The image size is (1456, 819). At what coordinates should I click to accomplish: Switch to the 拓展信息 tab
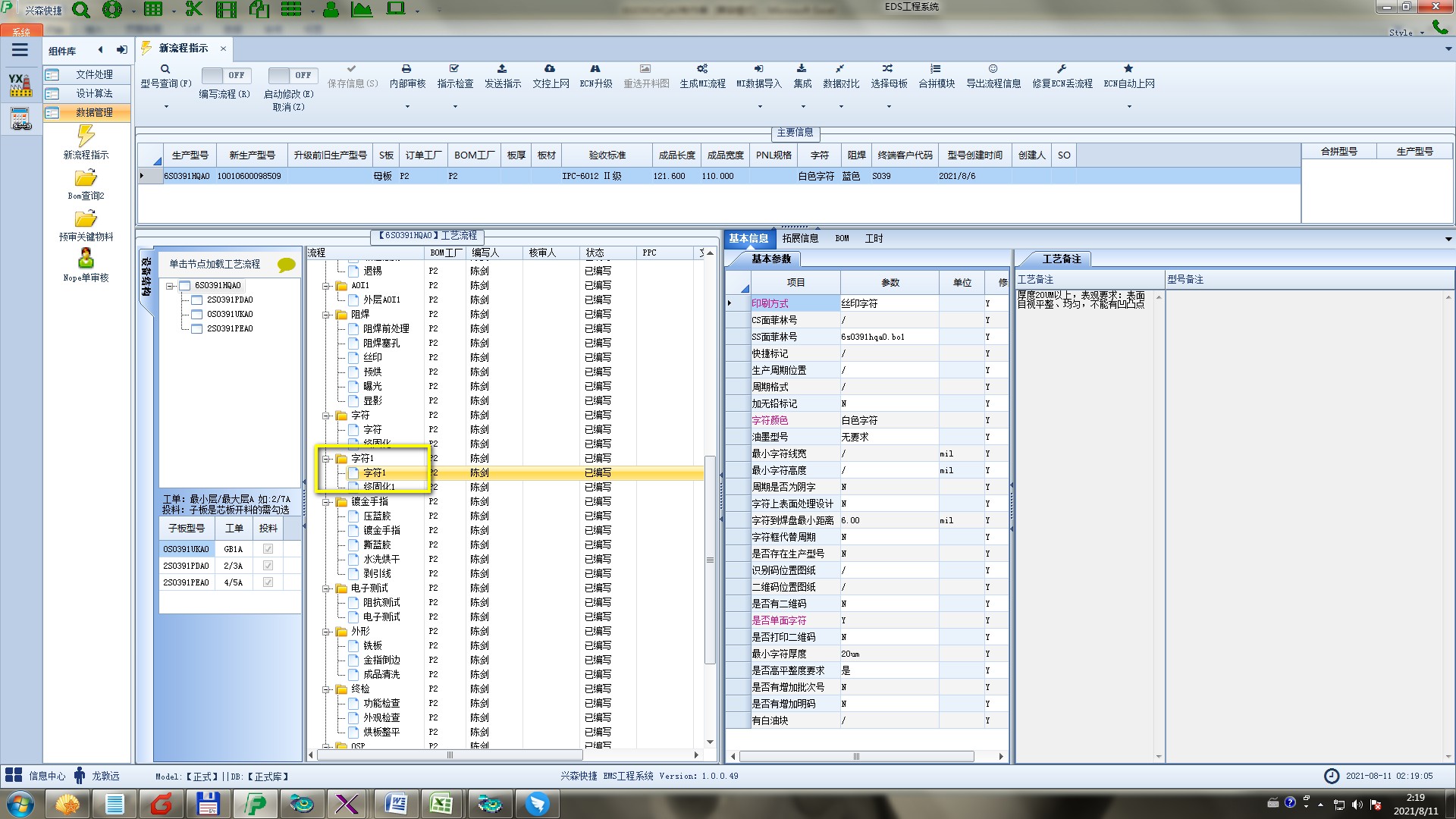point(800,238)
